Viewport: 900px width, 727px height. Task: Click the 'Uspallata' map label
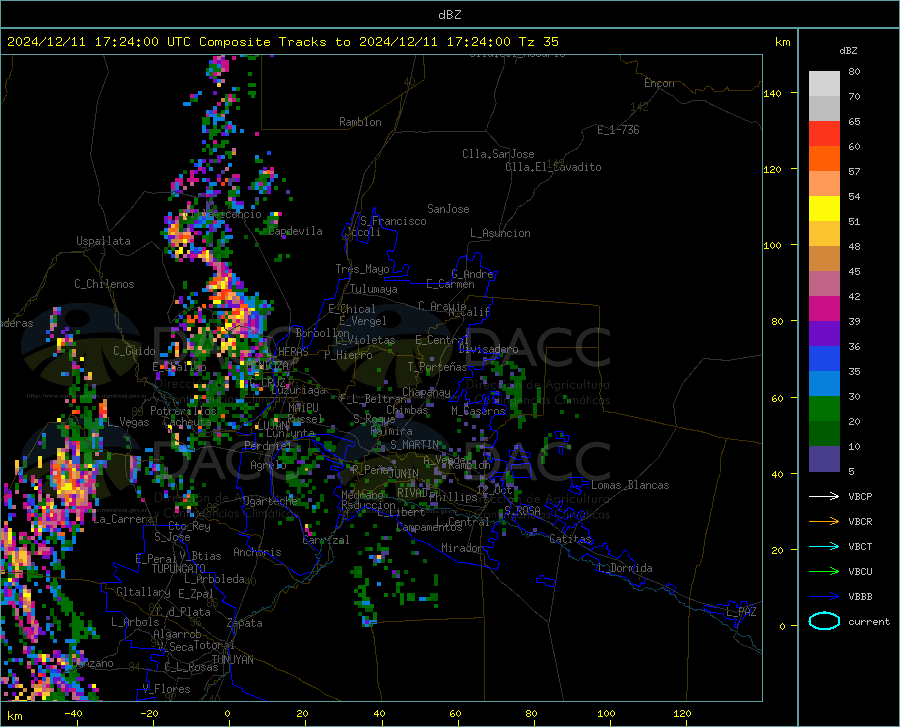[103, 241]
